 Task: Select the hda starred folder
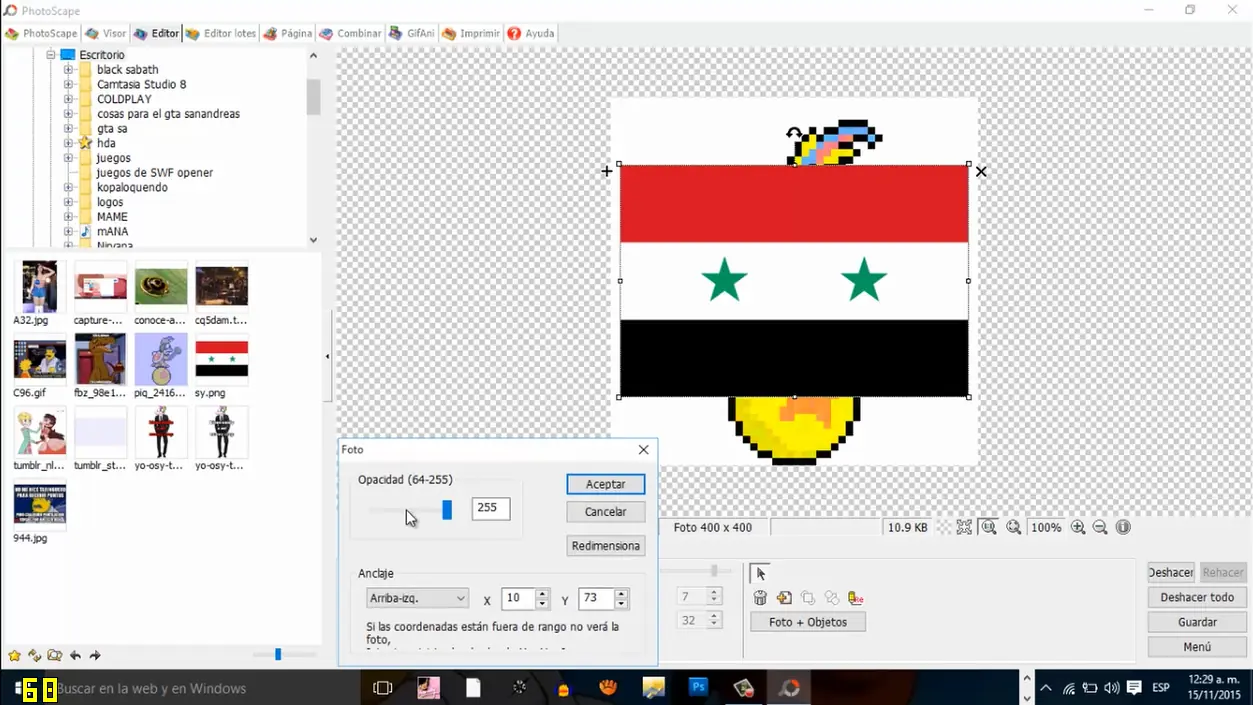[106, 143]
